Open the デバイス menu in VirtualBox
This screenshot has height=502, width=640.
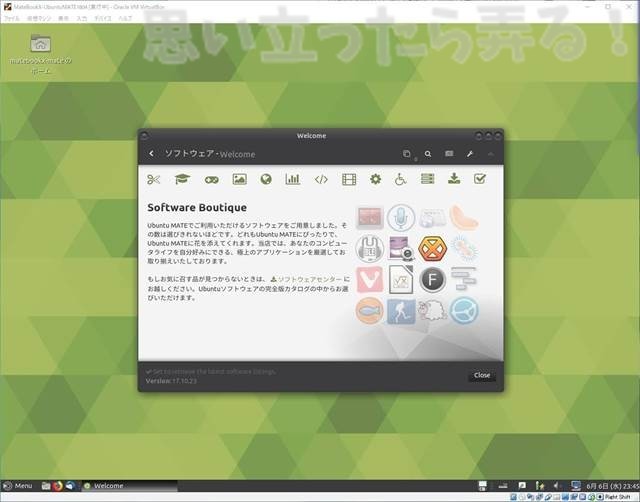103,18
